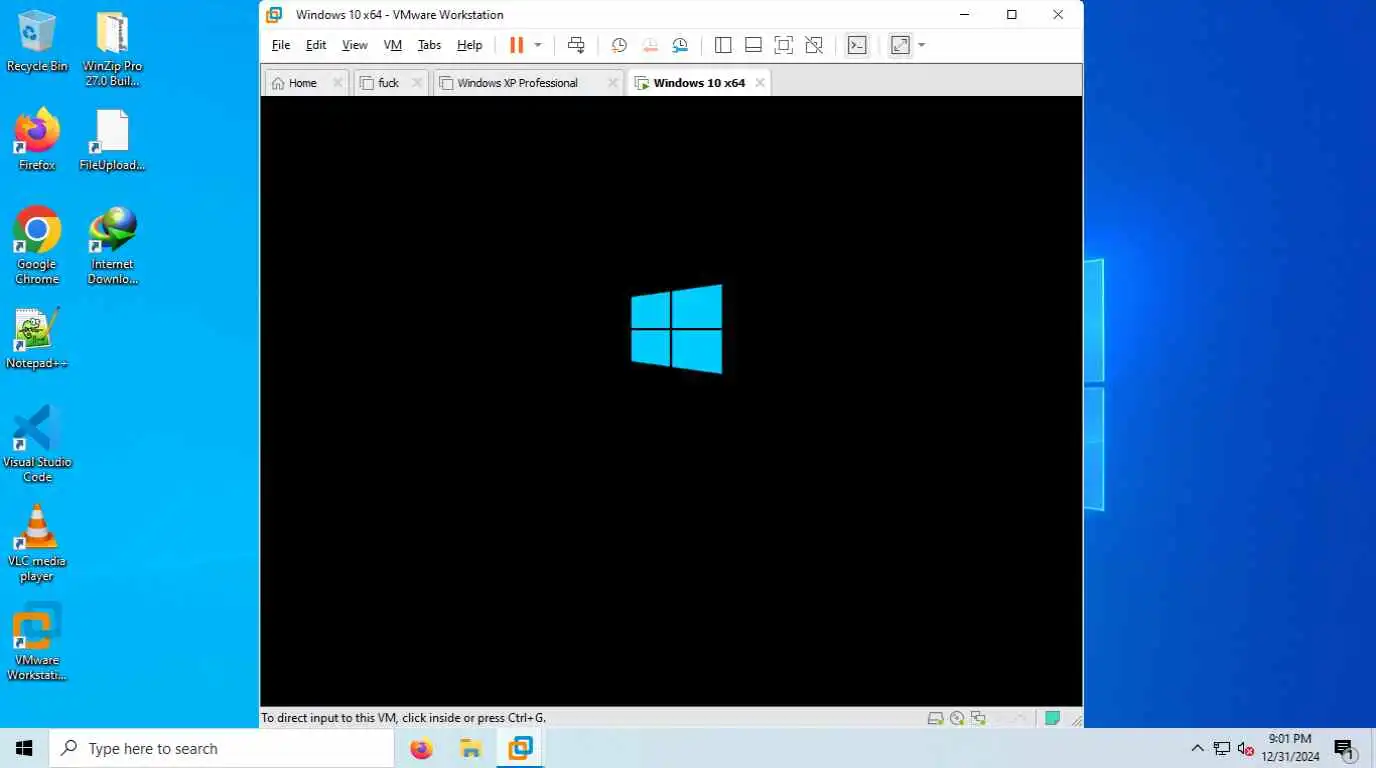Toggle the console view icon
This screenshot has width=1376, height=768.
coord(857,45)
